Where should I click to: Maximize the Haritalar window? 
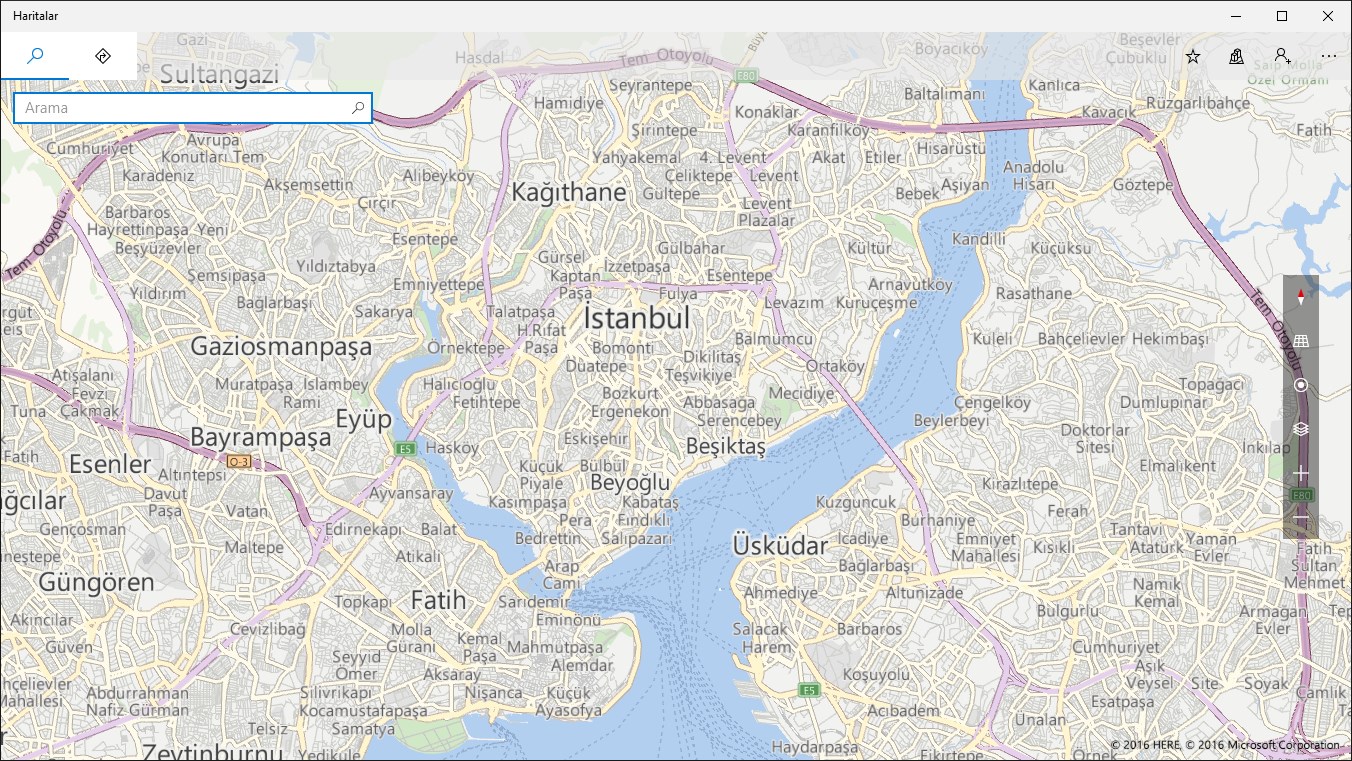1282,15
